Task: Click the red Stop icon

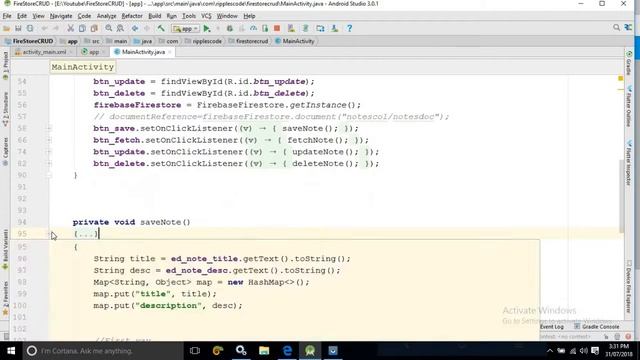Action: pyautogui.click(x=277, y=28)
